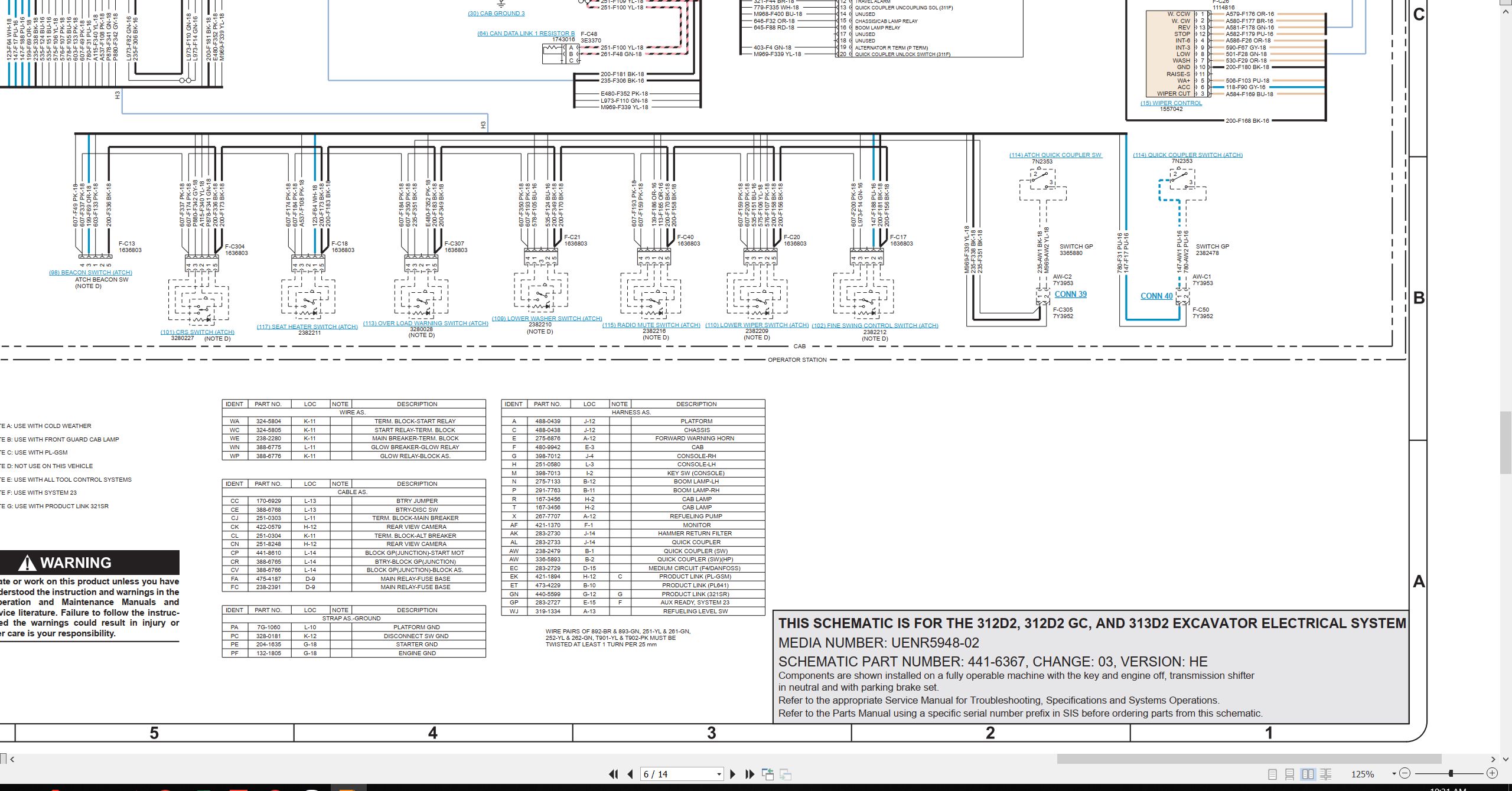Click the scroll-right arrow
The image size is (1512, 791).
click(x=1493, y=759)
